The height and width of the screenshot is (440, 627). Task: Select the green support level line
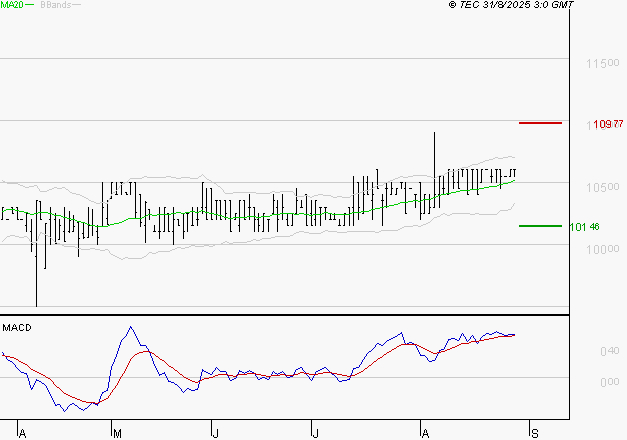[x=540, y=226]
